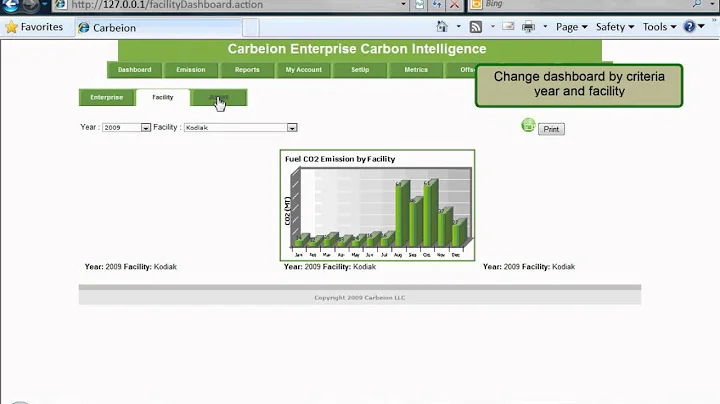Click the Copyright 2009 Carbeion LLC text

click(360, 297)
